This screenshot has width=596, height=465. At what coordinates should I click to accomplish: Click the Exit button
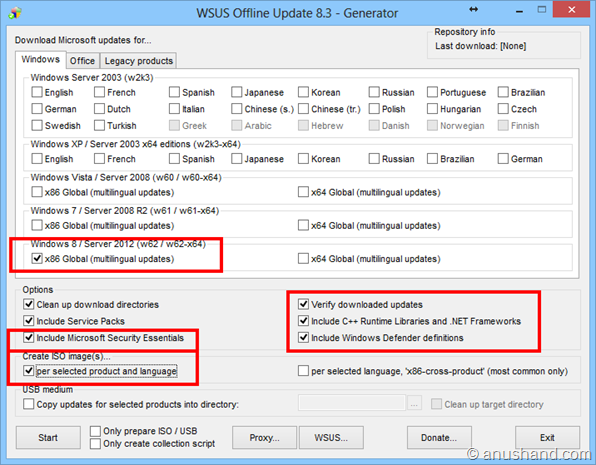(x=547, y=438)
